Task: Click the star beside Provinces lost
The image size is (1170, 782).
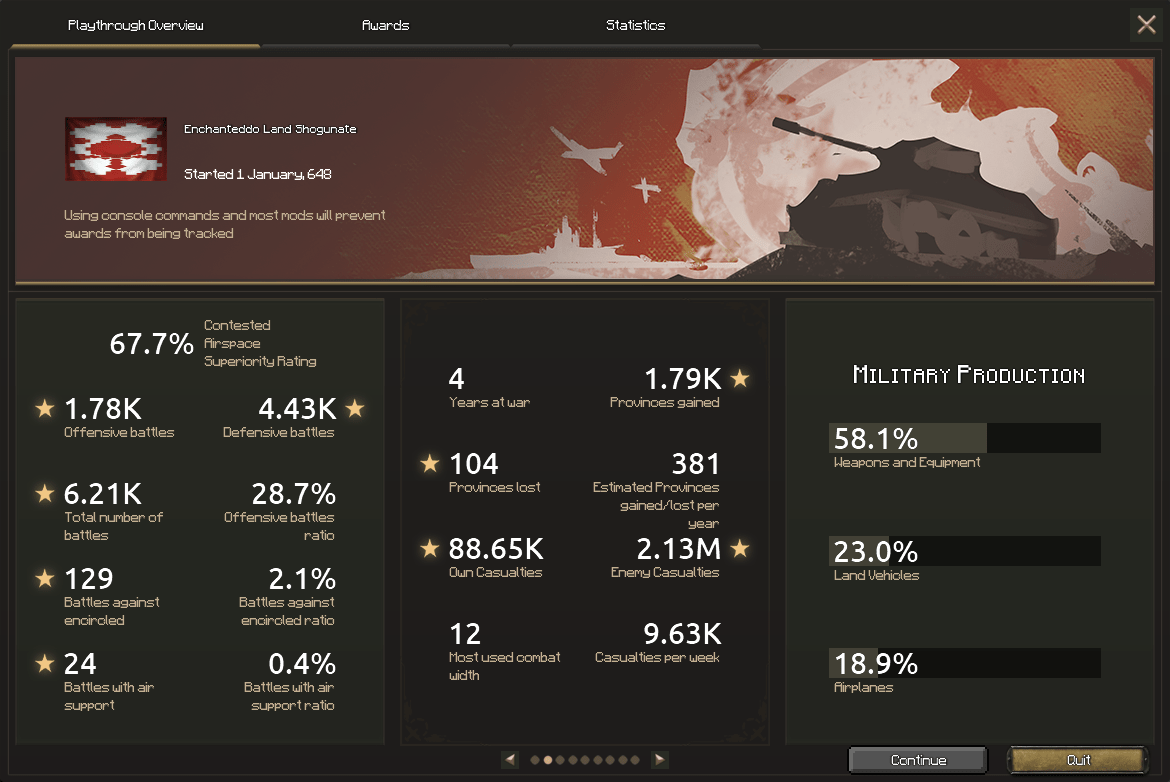Action: click(x=430, y=463)
